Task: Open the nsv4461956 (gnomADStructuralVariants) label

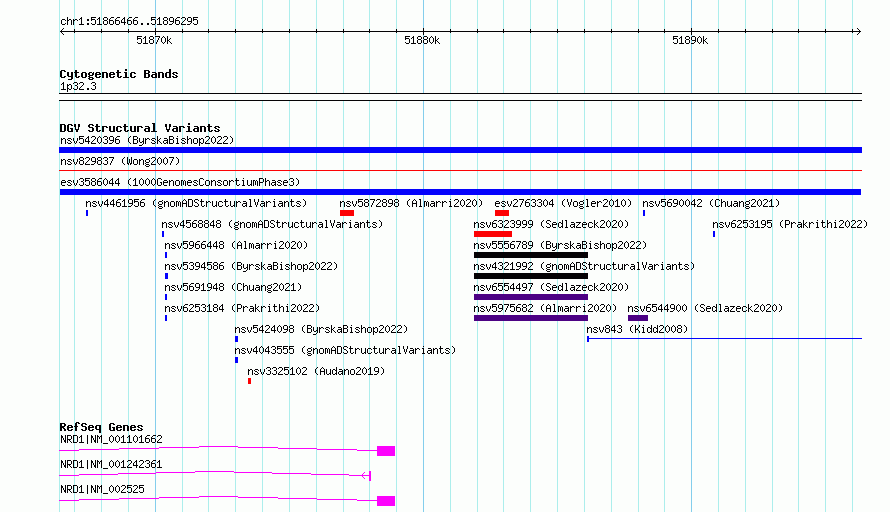Action: pyautogui.click(x=196, y=203)
